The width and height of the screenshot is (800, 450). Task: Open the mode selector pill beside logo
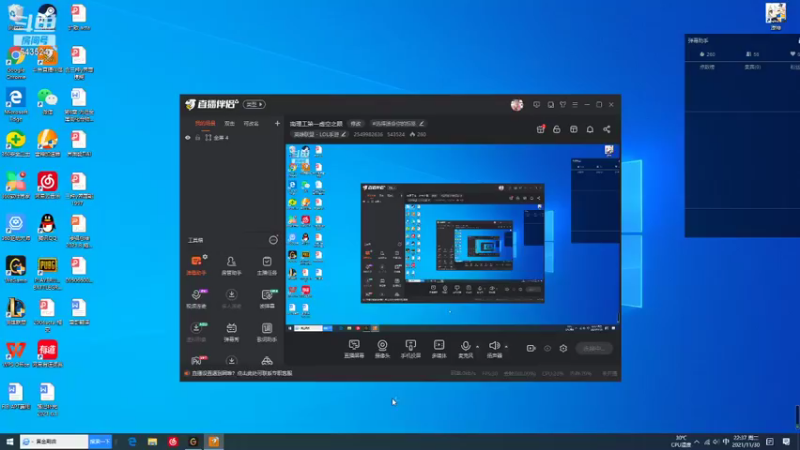(254, 105)
